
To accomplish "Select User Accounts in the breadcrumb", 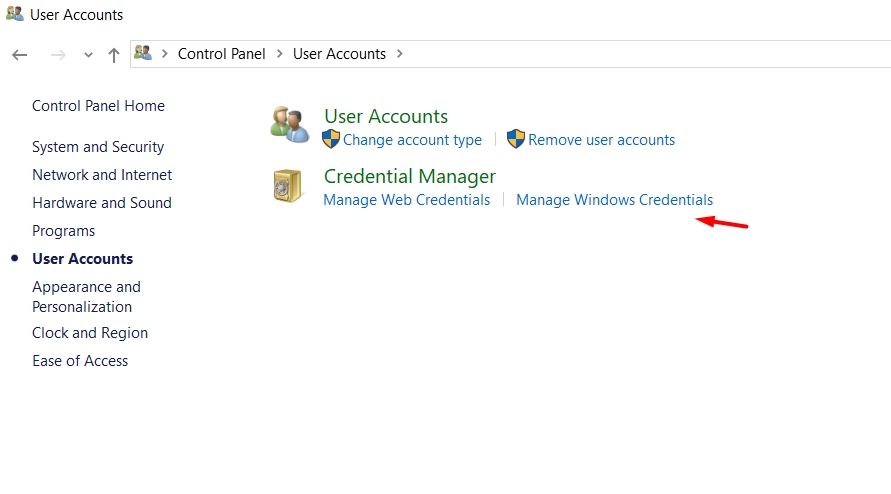I will 339,53.
